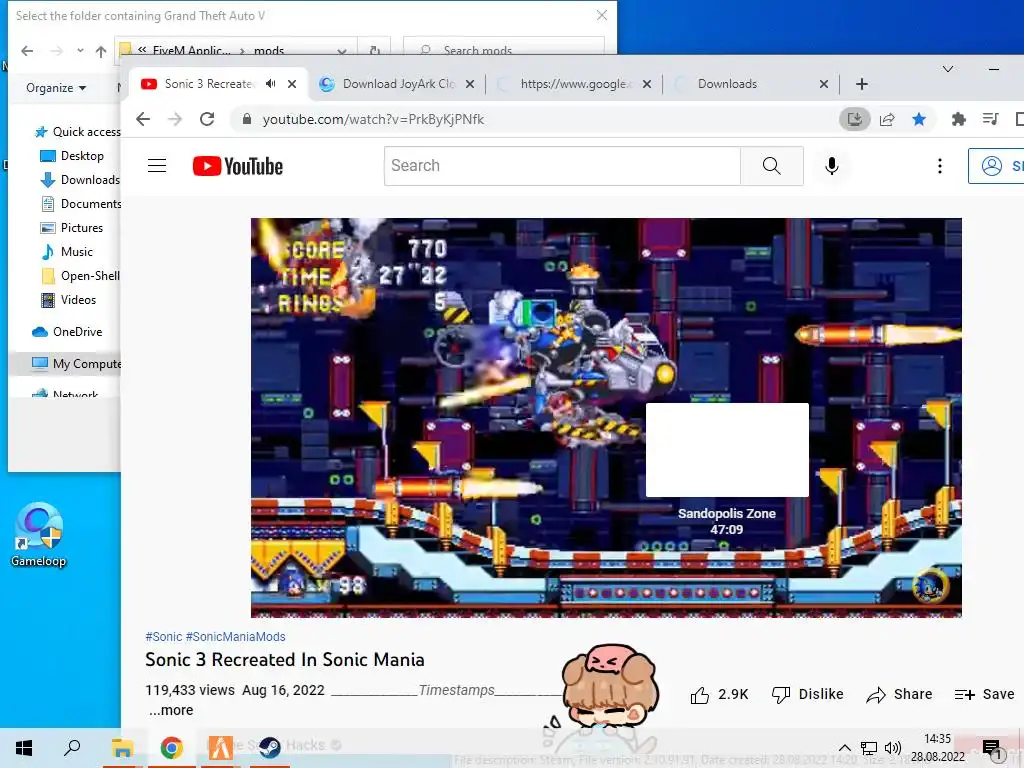Open the Gameloop desktop shortcut
This screenshot has height=768, width=1024.
pos(39,534)
